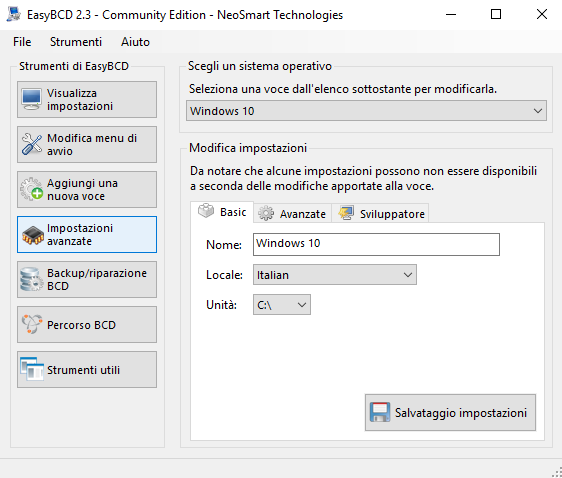This screenshot has height=478, width=562.
Task: Open the Locale dropdown showing Italian
Action: pyautogui.click(x=335, y=275)
